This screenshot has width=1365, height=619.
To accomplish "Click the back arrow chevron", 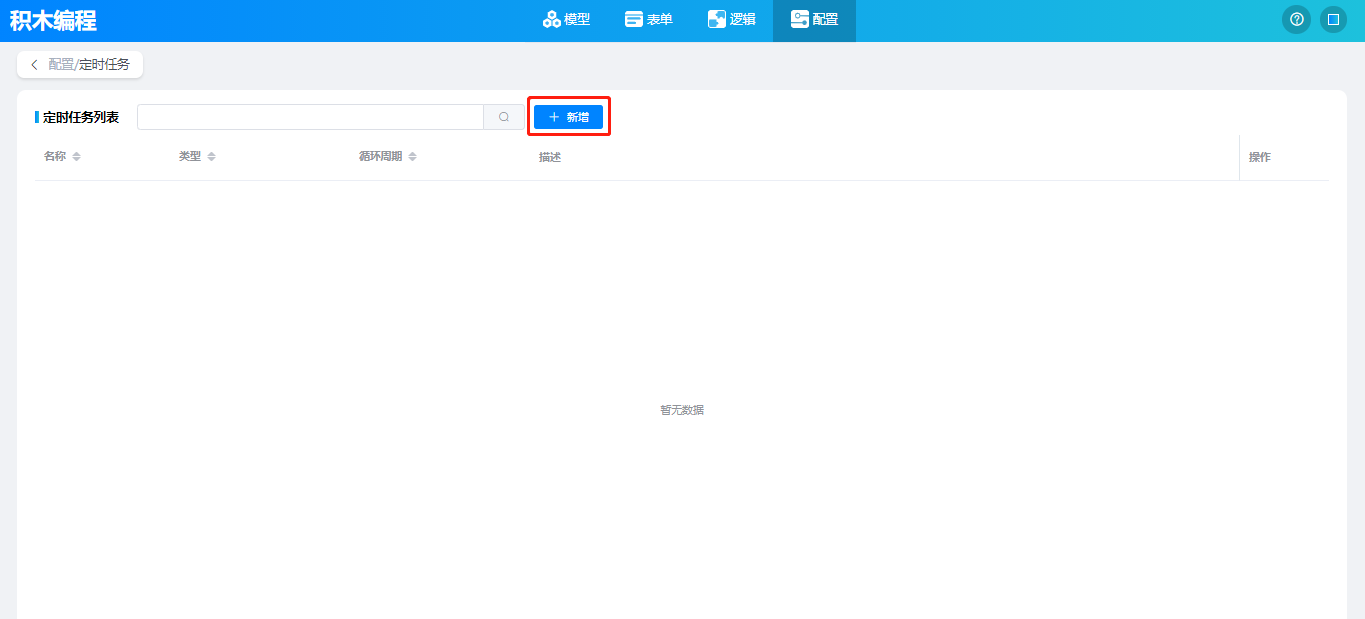I will pos(34,65).
